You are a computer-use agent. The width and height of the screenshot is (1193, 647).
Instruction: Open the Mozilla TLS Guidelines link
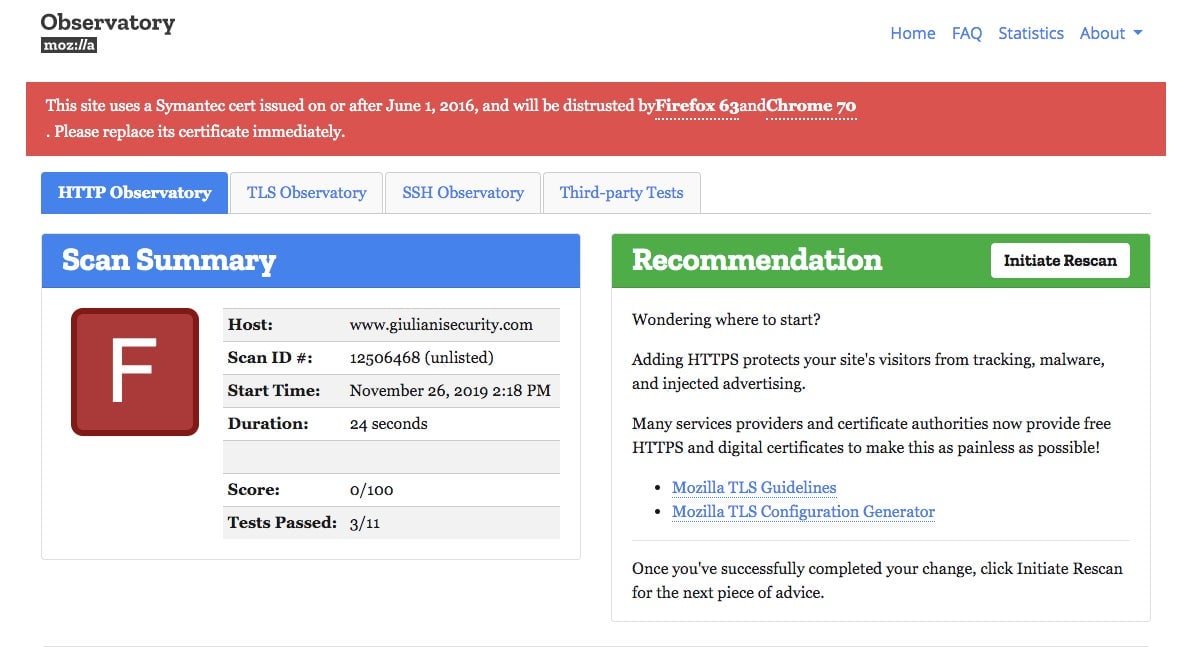[754, 487]
